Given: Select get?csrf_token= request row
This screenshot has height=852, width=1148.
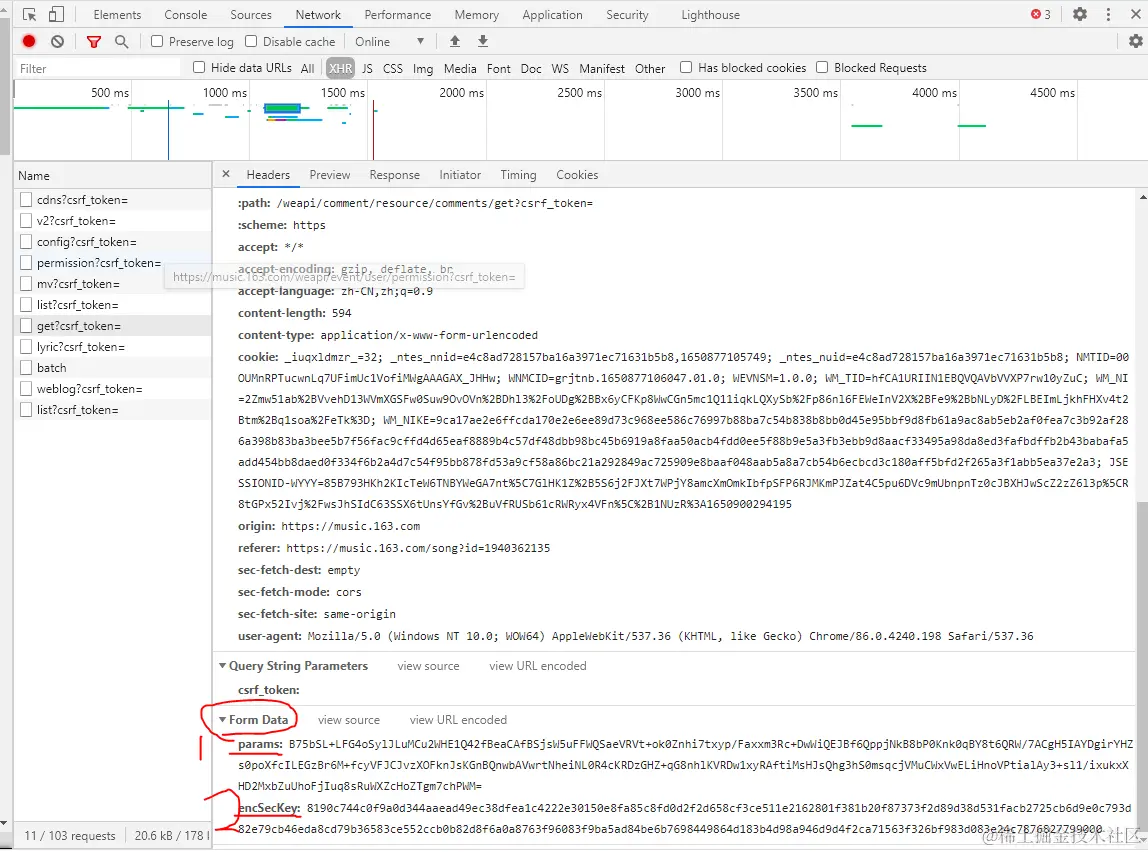Looking at the screenshot, I should tap(113, 326).
